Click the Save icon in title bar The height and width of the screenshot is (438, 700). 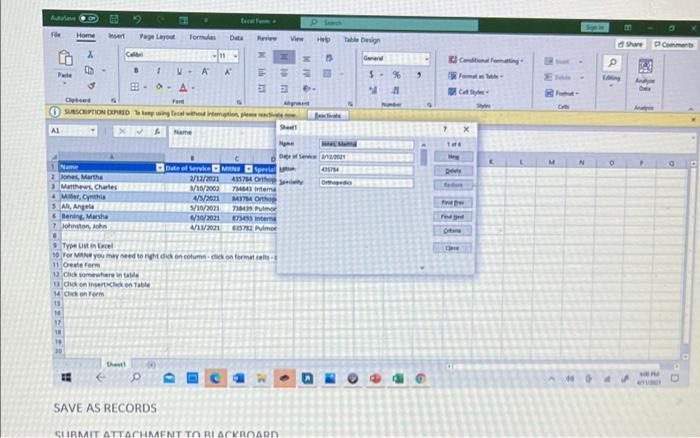point(114,19)
